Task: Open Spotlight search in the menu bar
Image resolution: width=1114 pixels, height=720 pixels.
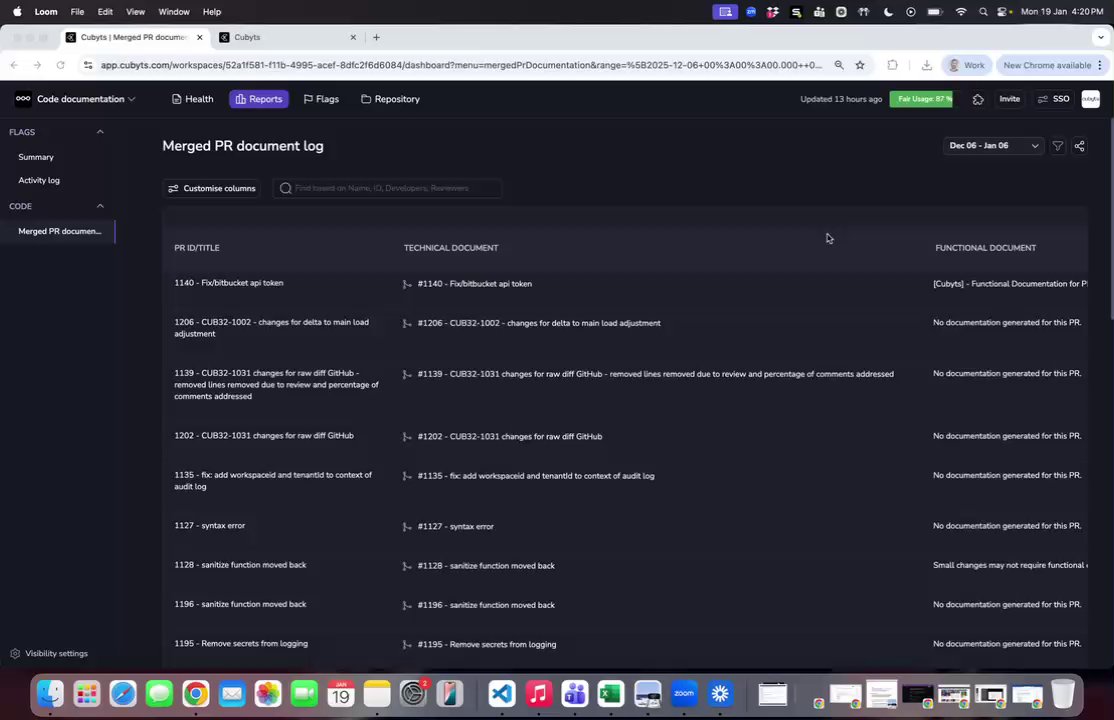Action: 983,12
